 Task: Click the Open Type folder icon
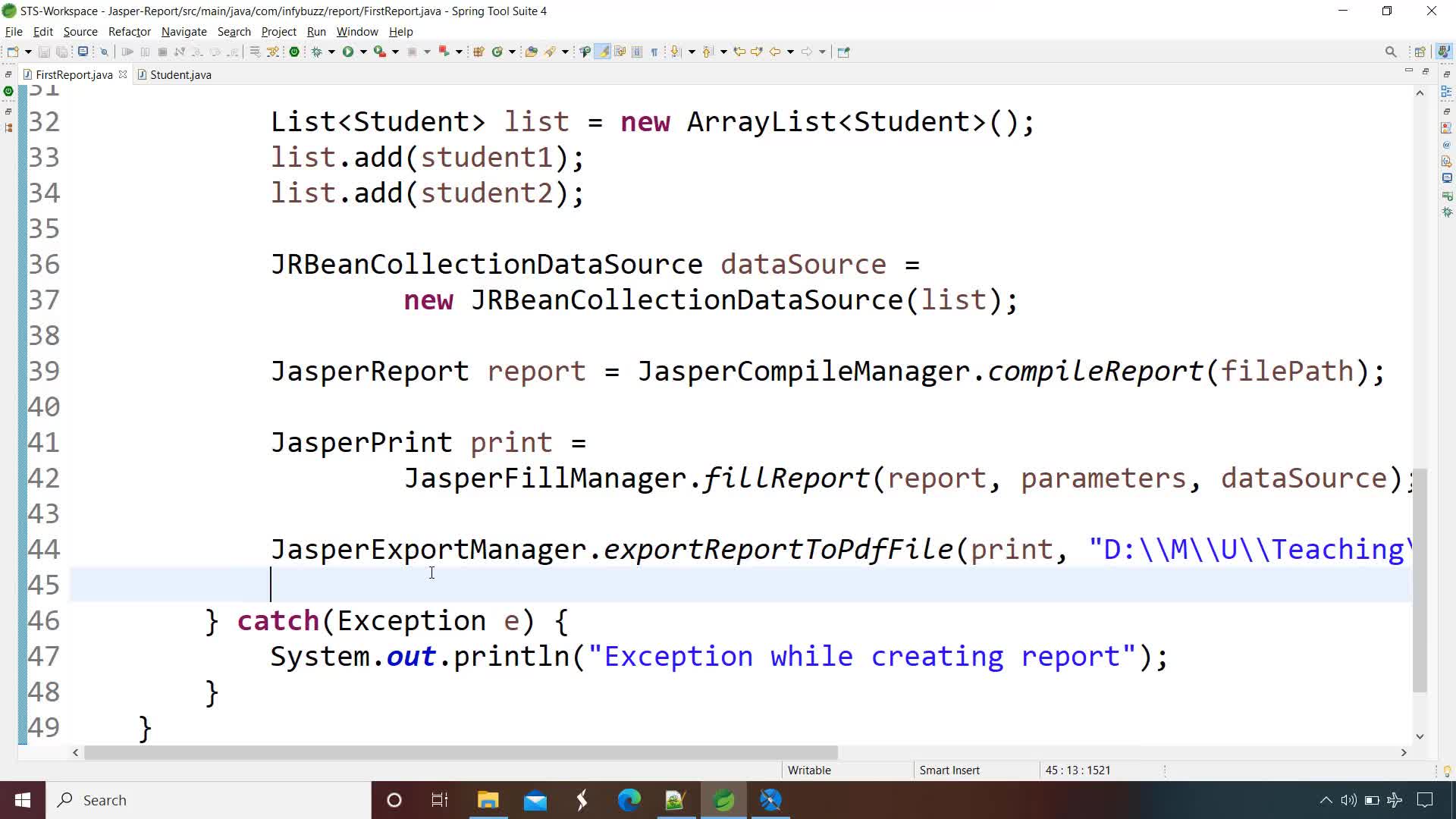pyautogui.click(x=532, y=52)
